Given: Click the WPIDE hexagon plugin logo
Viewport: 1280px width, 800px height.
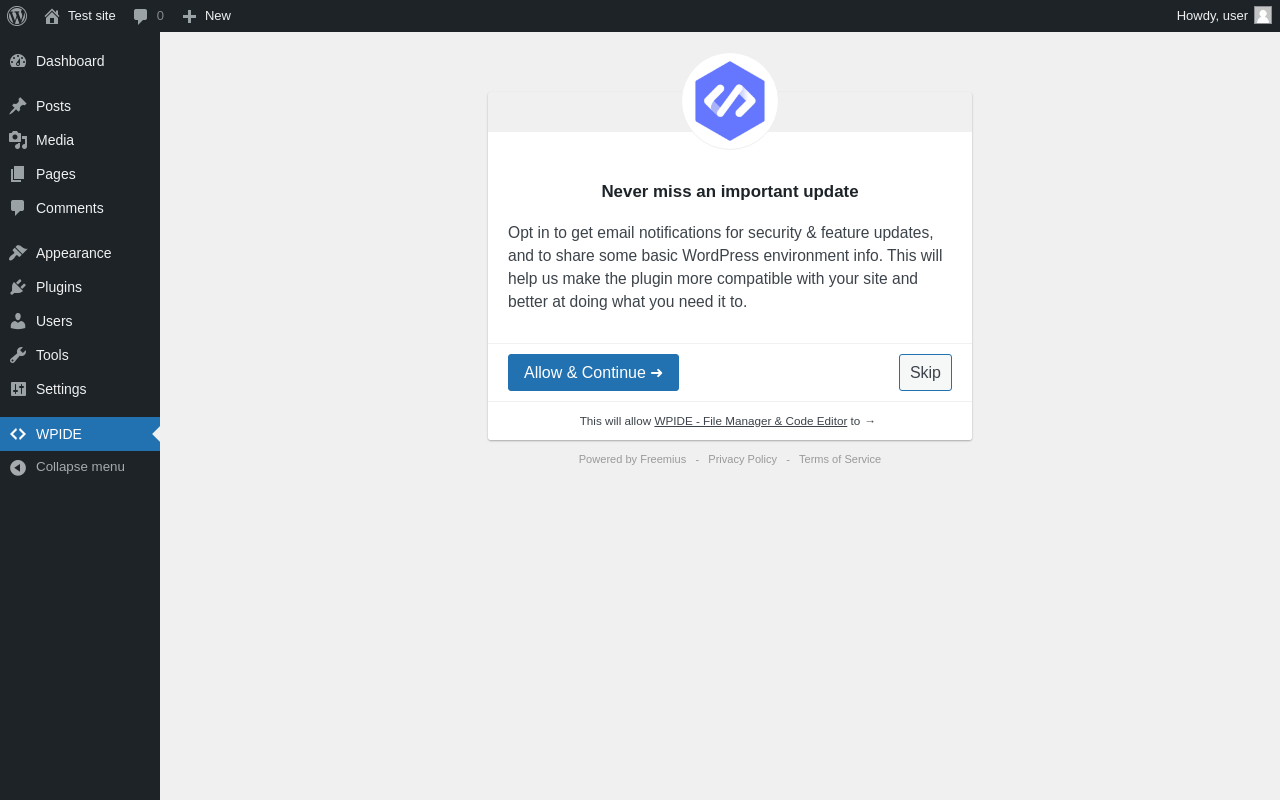Looking at the screenshot, I should [x=730, y=101].
